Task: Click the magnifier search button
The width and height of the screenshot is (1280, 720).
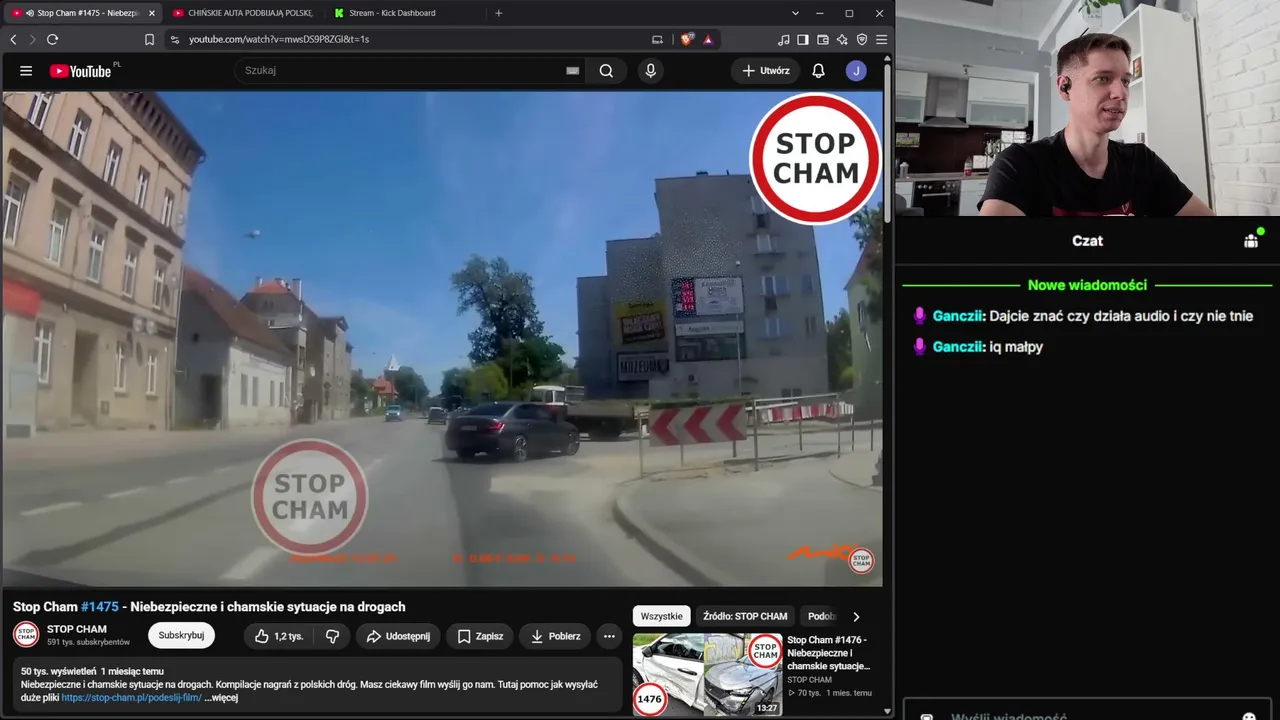Action: tap(606, 71)
